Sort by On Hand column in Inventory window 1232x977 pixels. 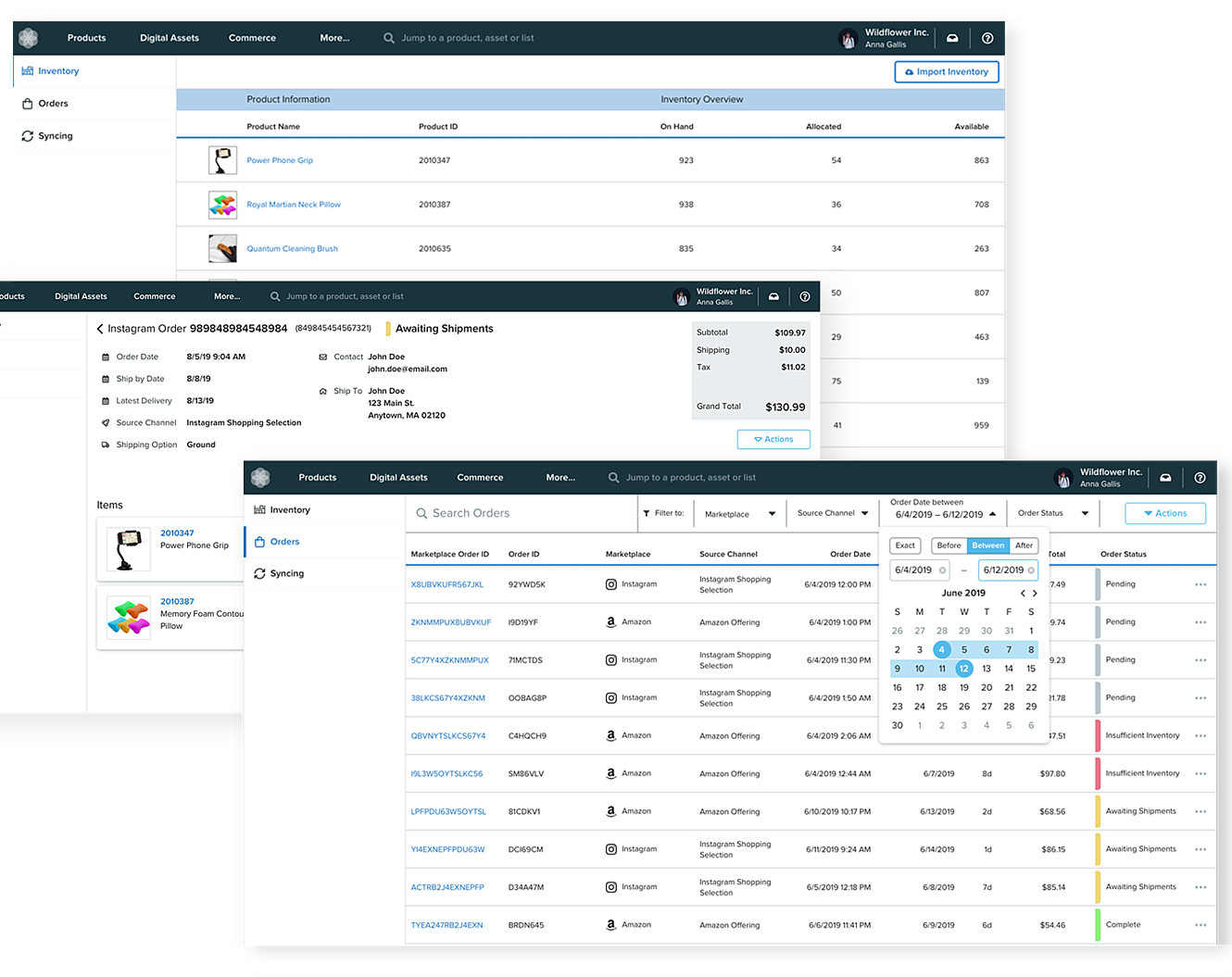(x=676, y=127)
